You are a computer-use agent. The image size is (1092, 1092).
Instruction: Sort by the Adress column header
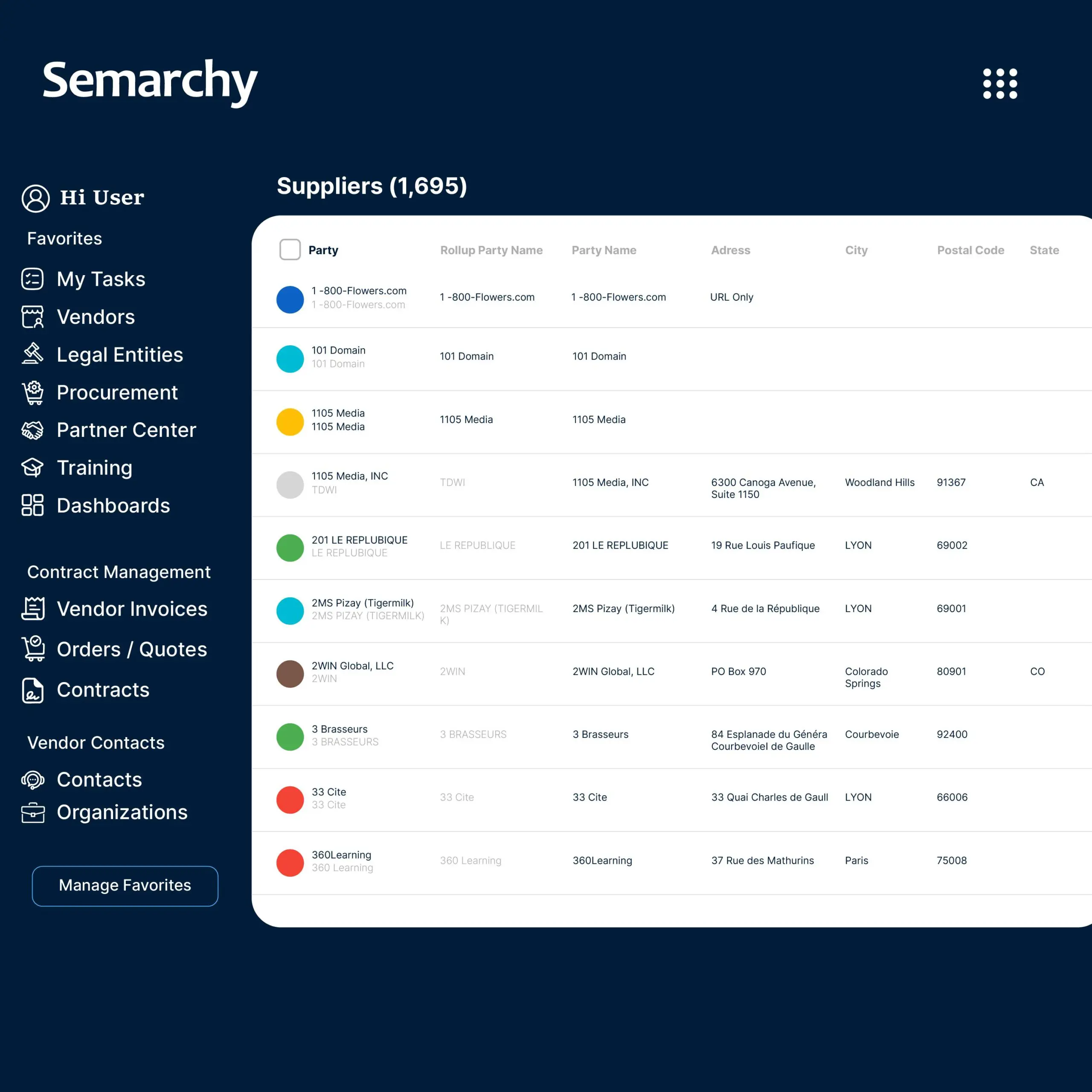(730, 250)
